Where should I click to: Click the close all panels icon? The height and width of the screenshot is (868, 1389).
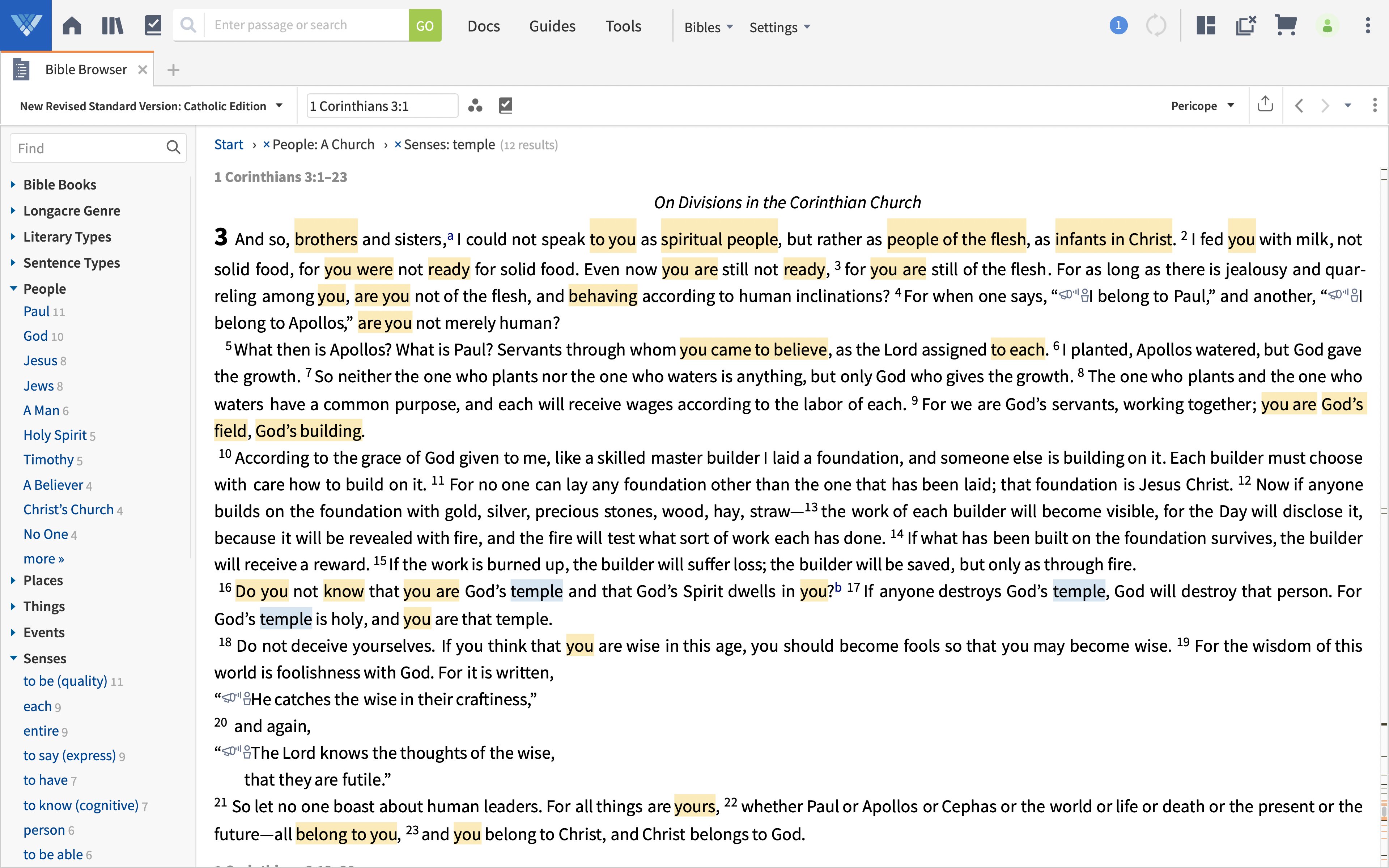[x=1246, y=25]
